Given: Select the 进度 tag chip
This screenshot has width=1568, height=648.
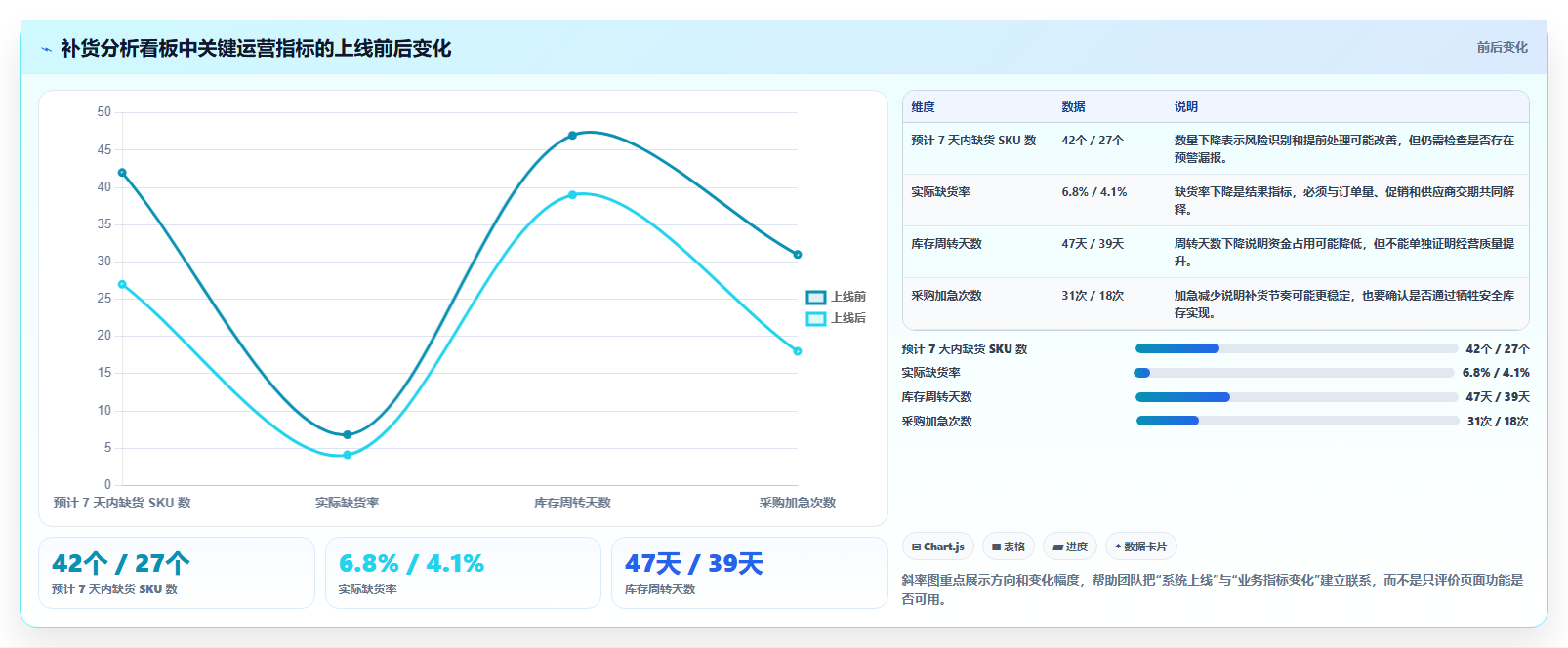Looking at the screenshot, I should [1070, 547].
